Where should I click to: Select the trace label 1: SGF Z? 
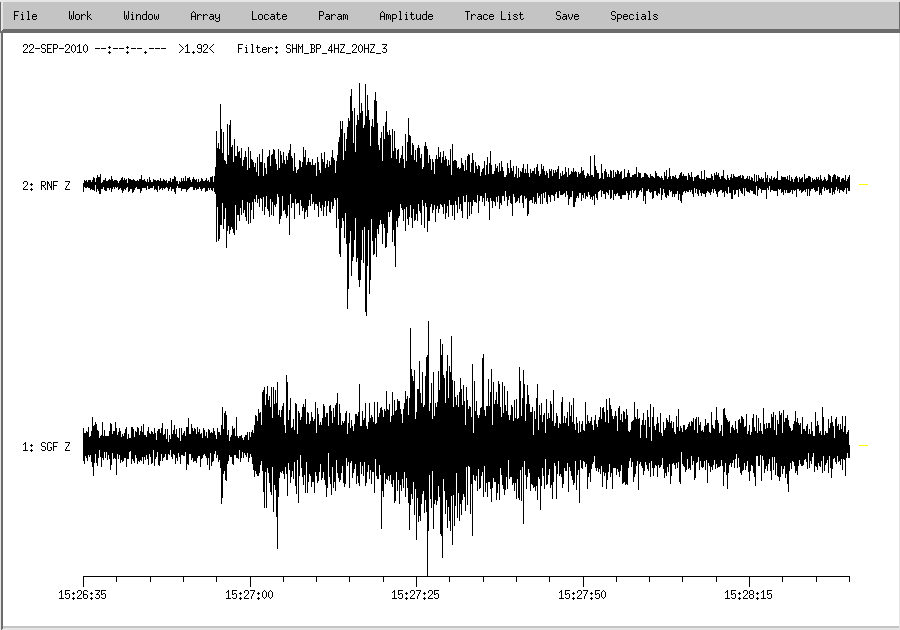[46, 447]
